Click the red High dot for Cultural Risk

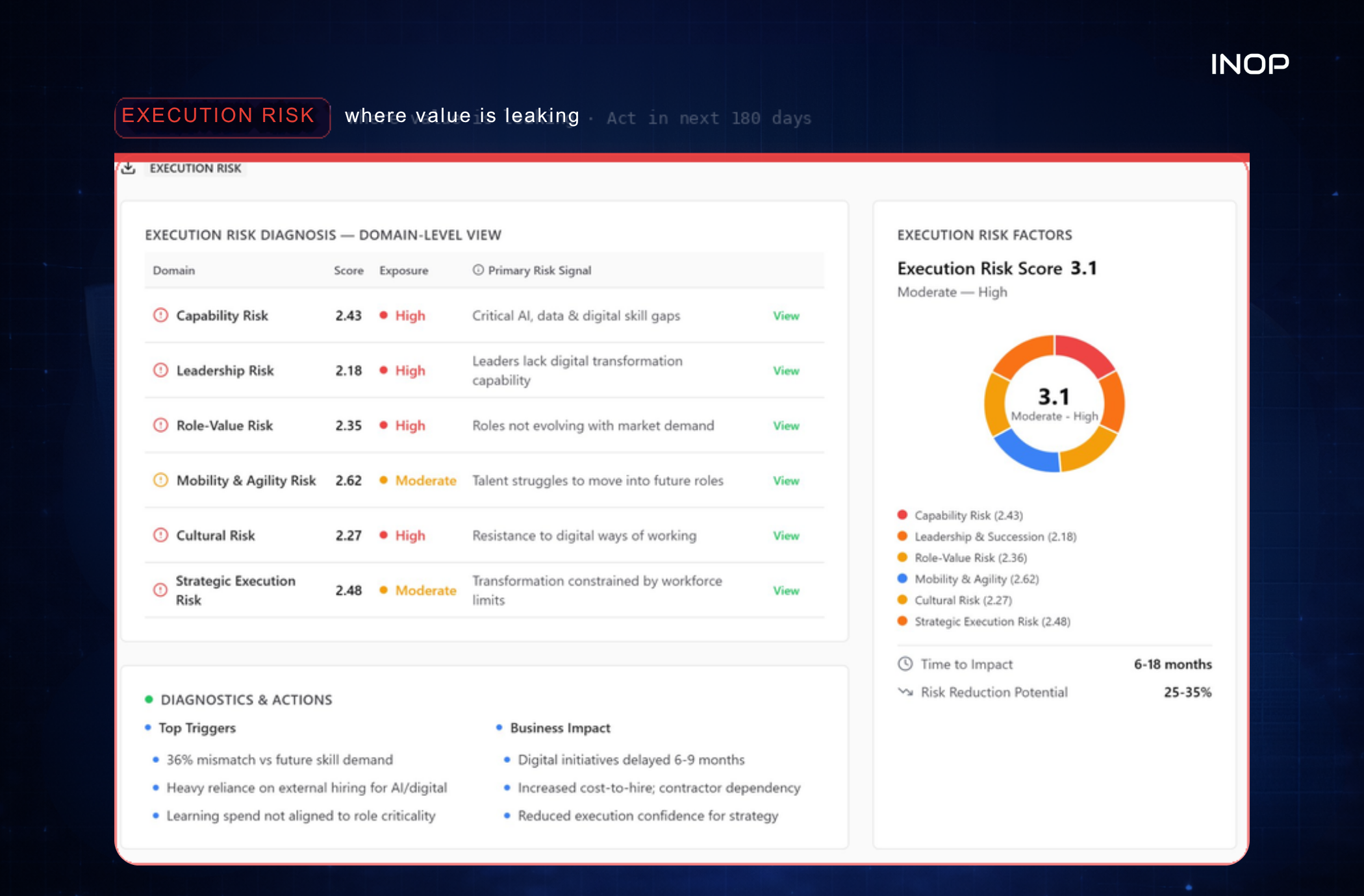click(x=383, y=535)
